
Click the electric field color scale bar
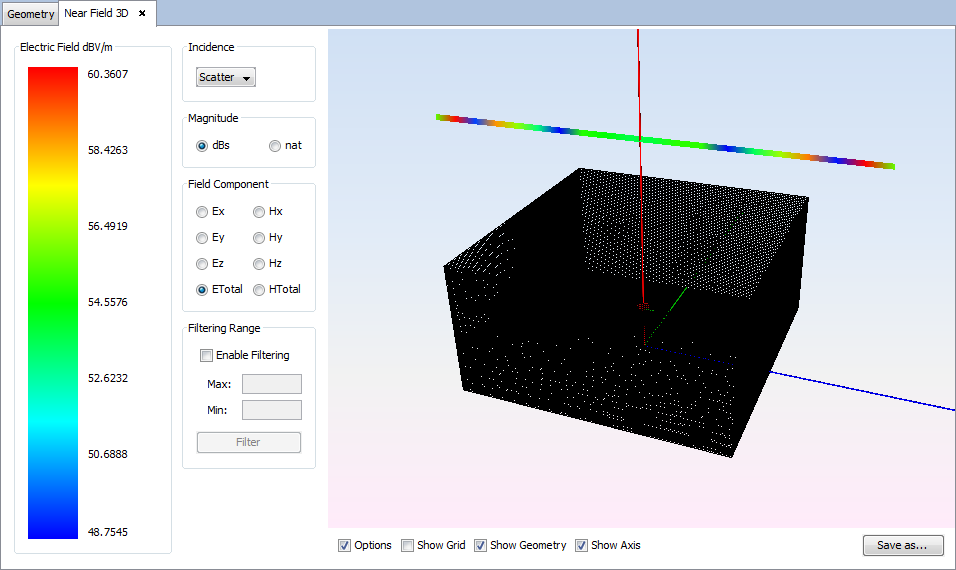(53, 302)
